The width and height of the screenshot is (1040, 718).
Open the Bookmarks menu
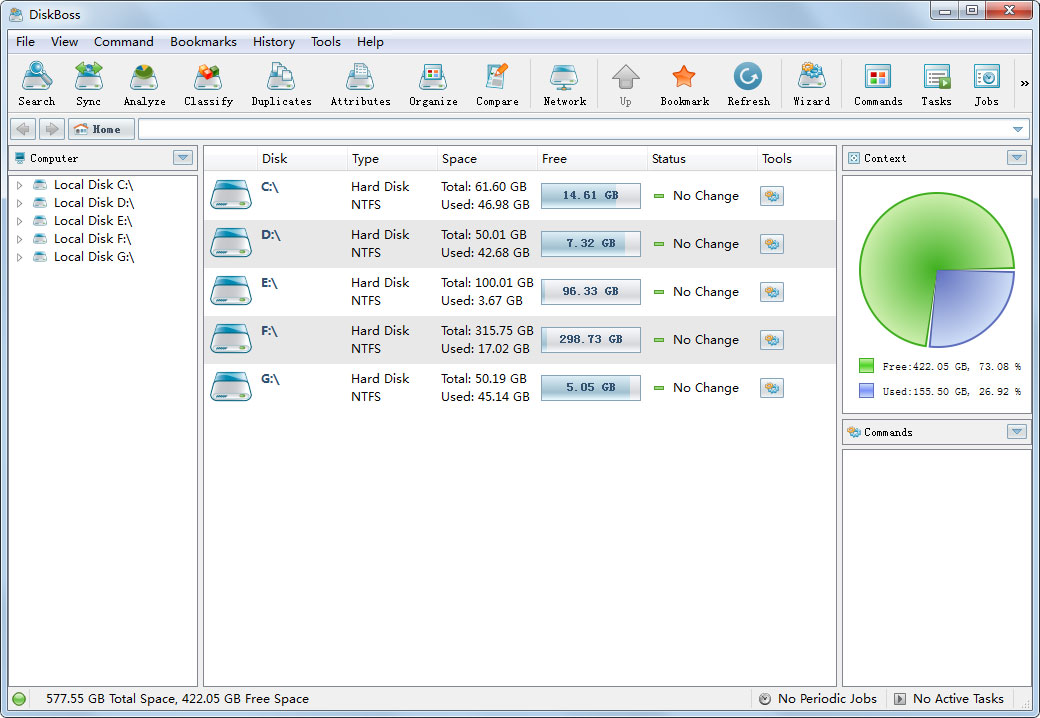pos(203,42)
